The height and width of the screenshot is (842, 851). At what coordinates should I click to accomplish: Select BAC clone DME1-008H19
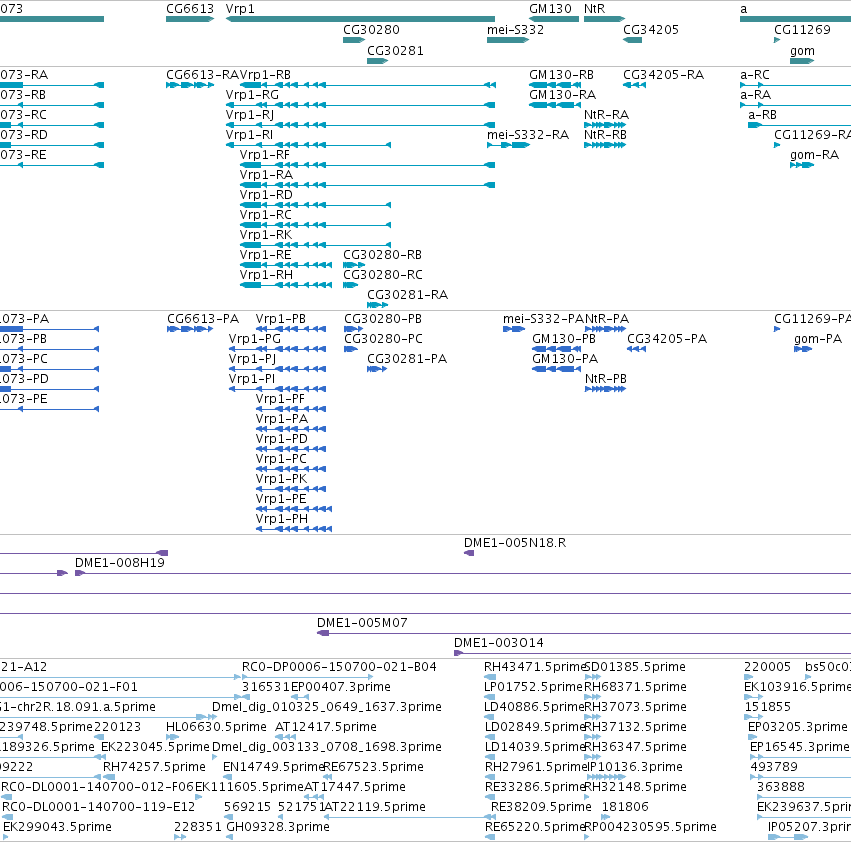click(x=463, y=573)
